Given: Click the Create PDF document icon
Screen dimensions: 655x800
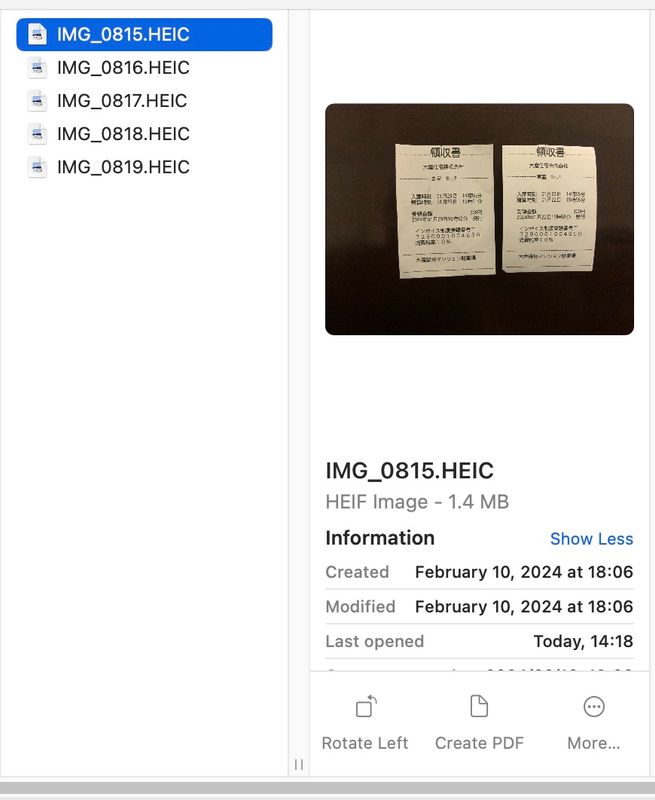Looking at the screenshot, I should point(479,707).
